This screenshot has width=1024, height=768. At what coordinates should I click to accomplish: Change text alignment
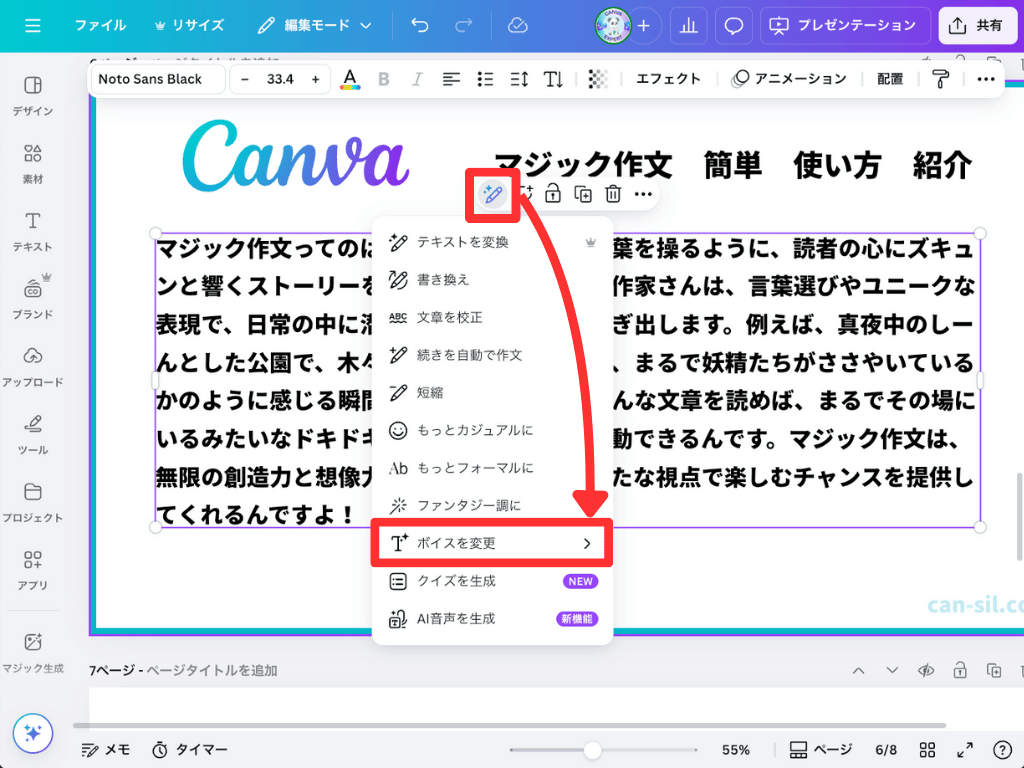451,79
